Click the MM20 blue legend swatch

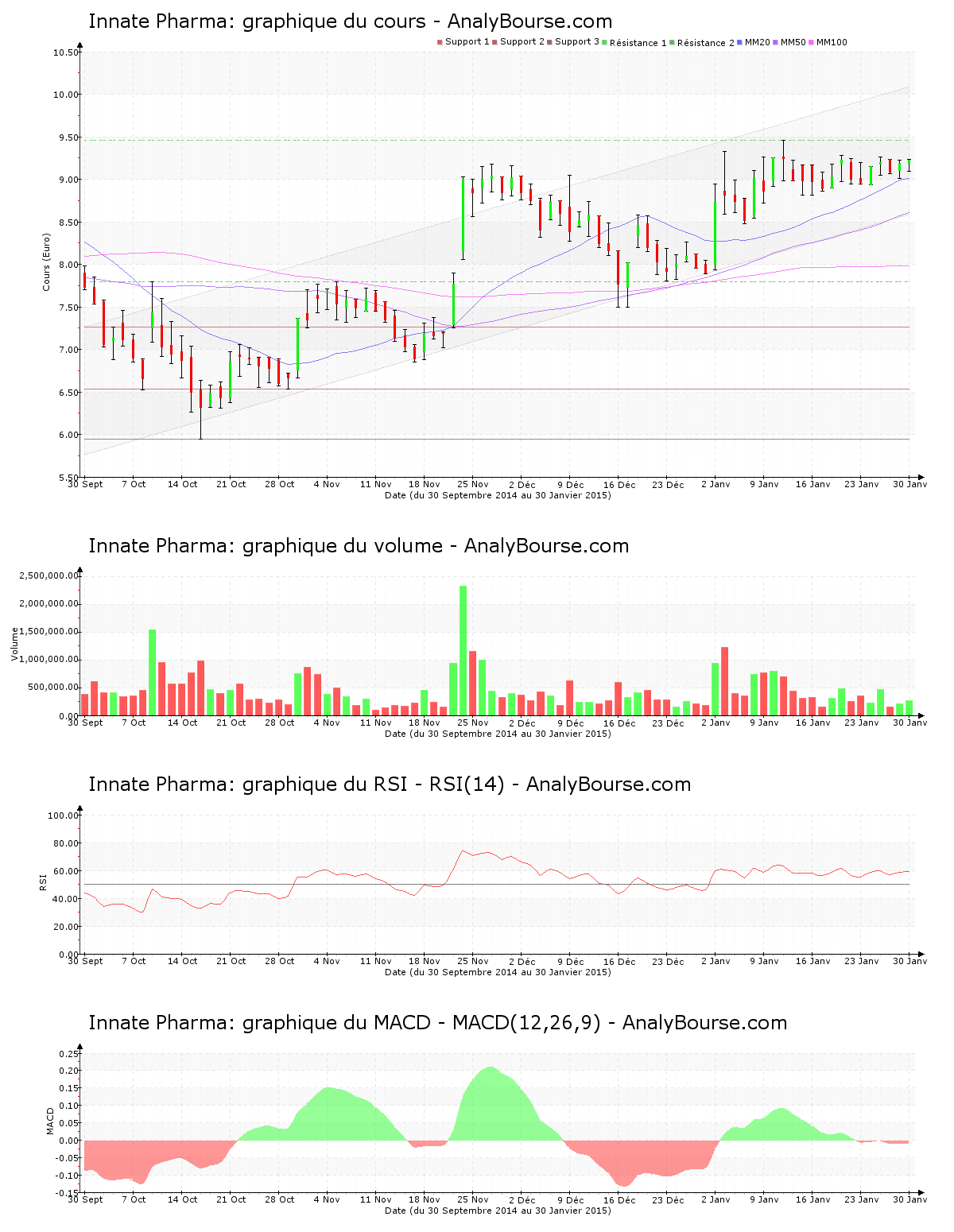pos(740,42)
